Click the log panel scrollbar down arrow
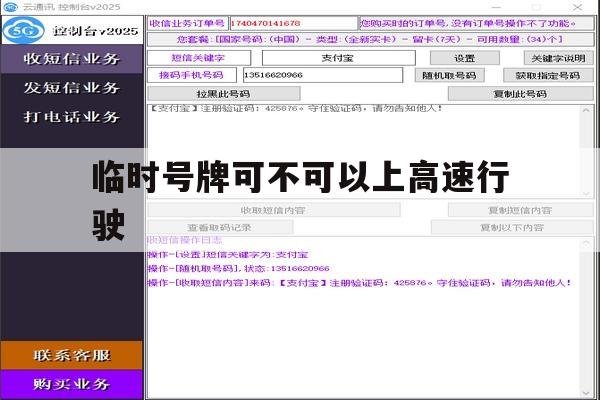The image size is (600, 400). [586, 393]
